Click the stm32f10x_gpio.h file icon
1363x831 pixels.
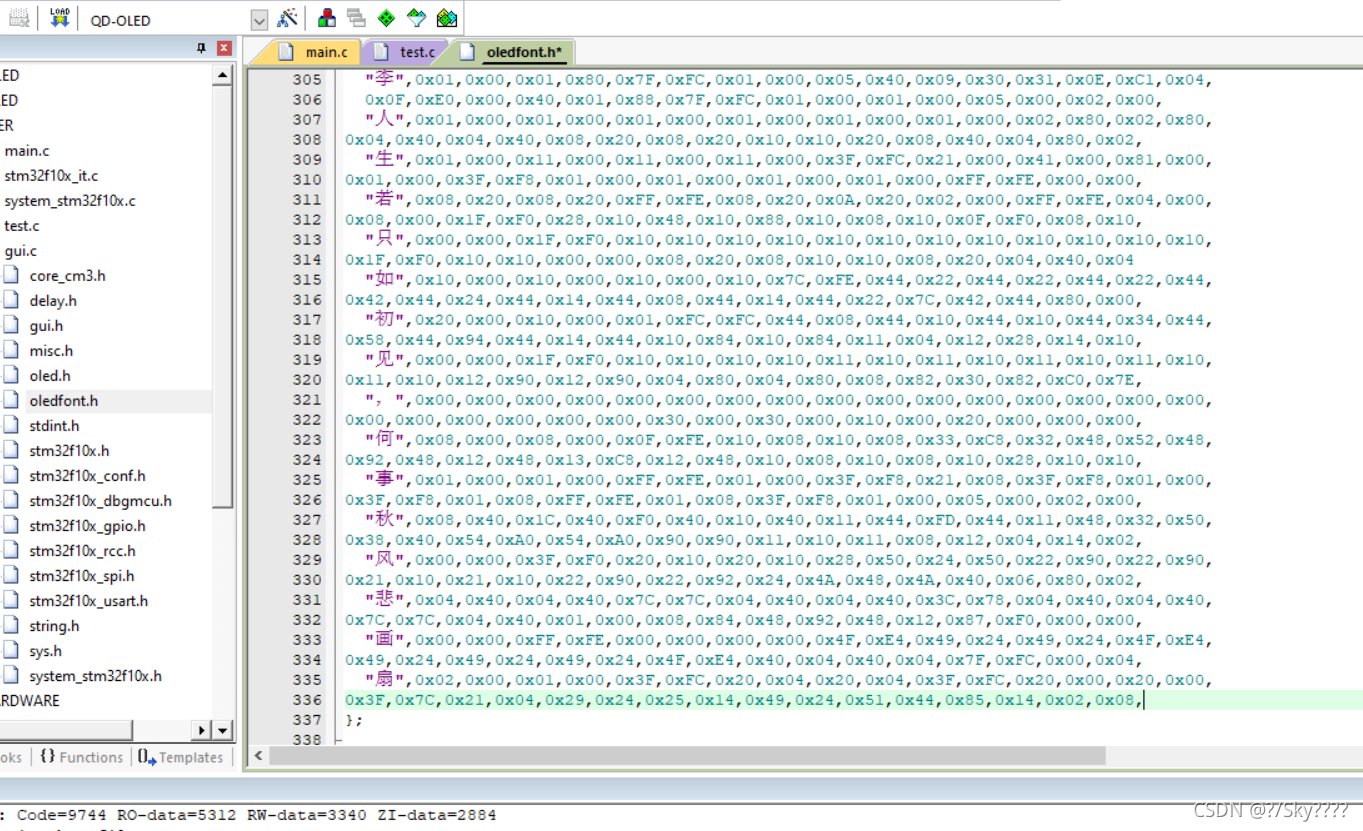[11, 525]
